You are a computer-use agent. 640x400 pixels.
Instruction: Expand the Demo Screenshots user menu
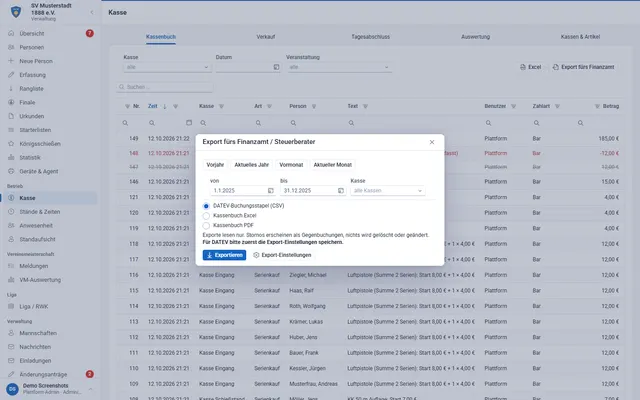pos(49,389)
